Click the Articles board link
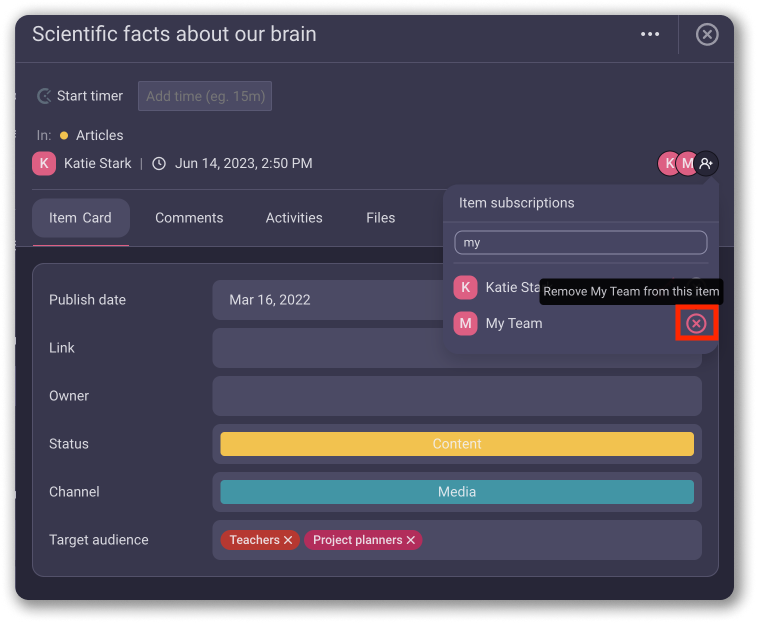Viewport: 757px width, 623px height. point(99,135)
